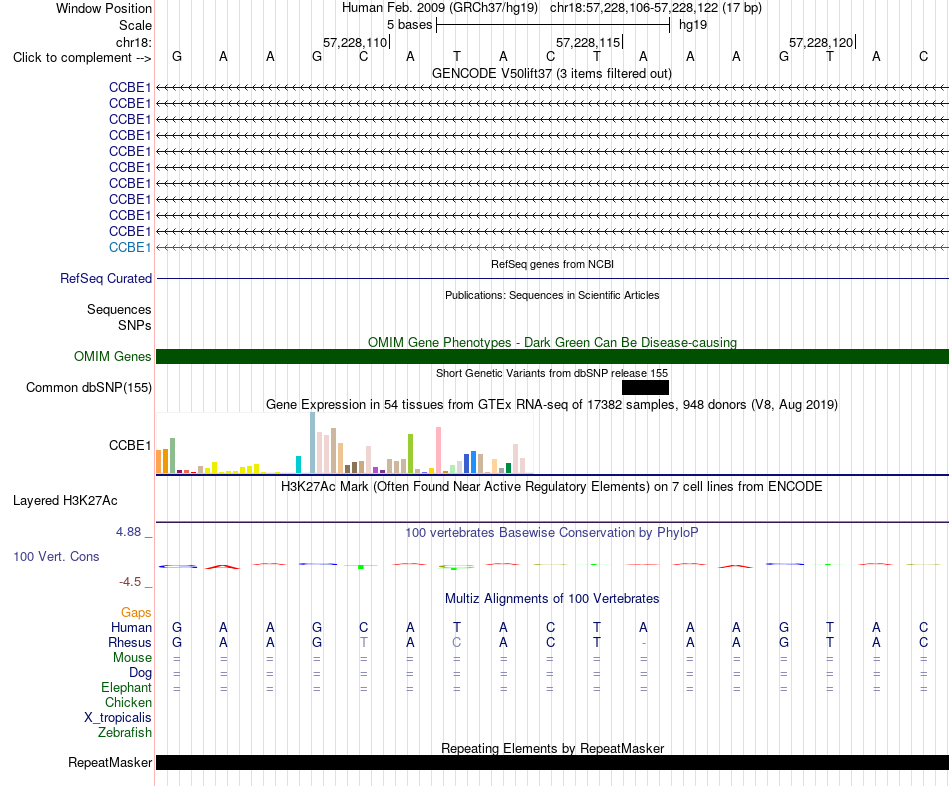
Task: Click the -4.5 PhyloP lower scale value
Action: [130, 582]
